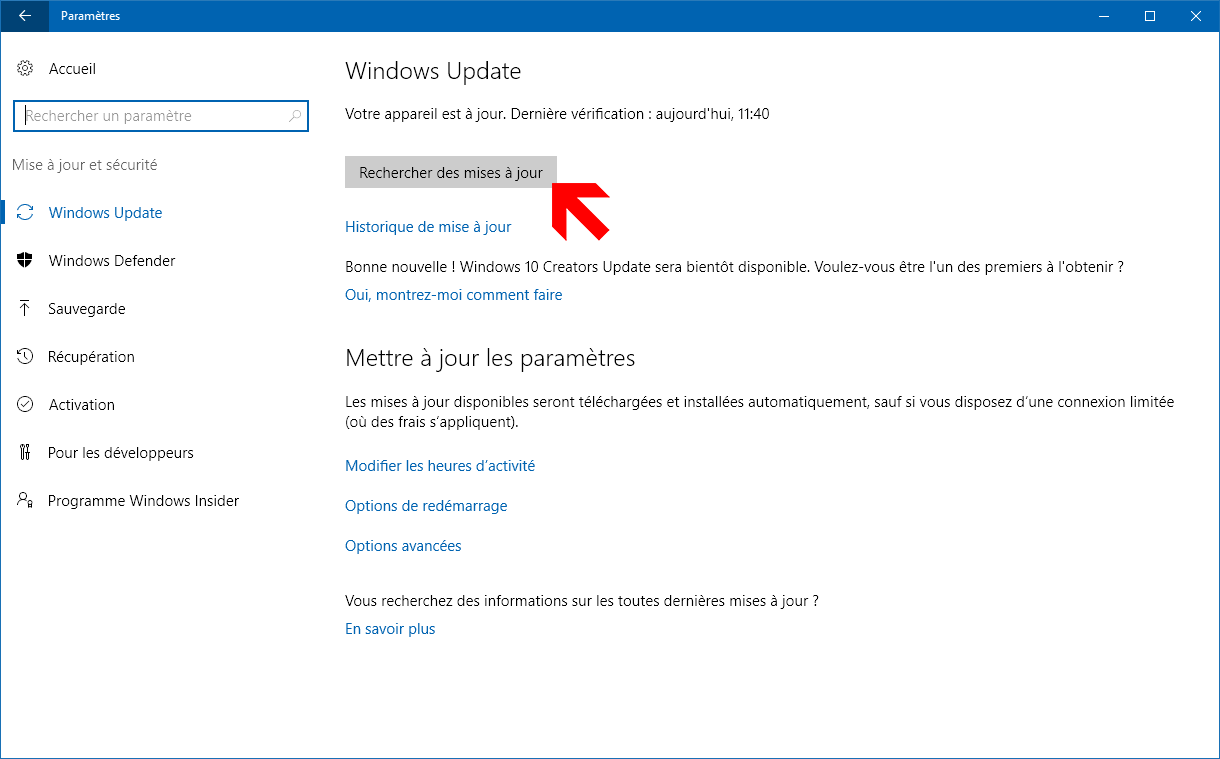Click Rechercher des mises à jour button
Image resolution: width=1220 pixels, height=759 pixels.
(x=451, y=172)
